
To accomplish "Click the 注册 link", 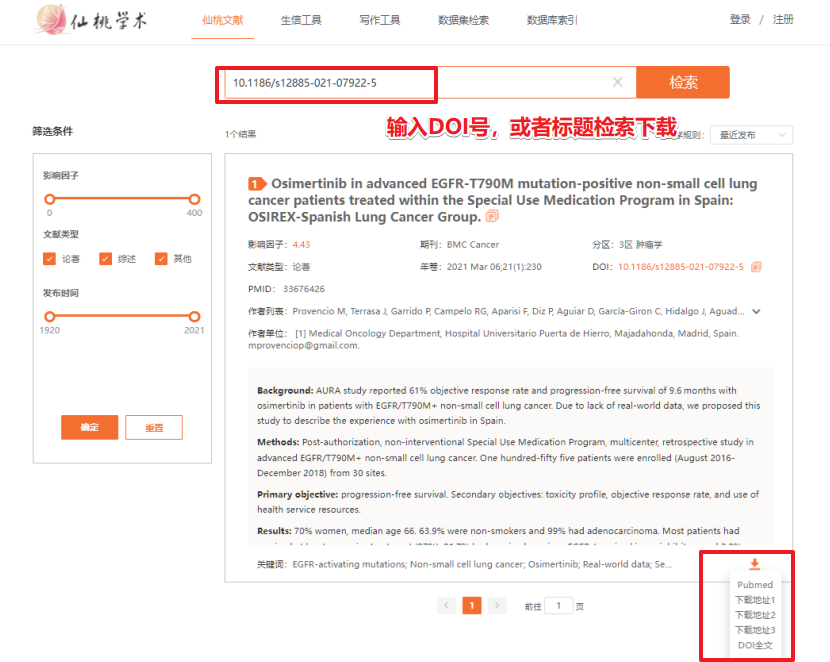I will coord(783,20).
